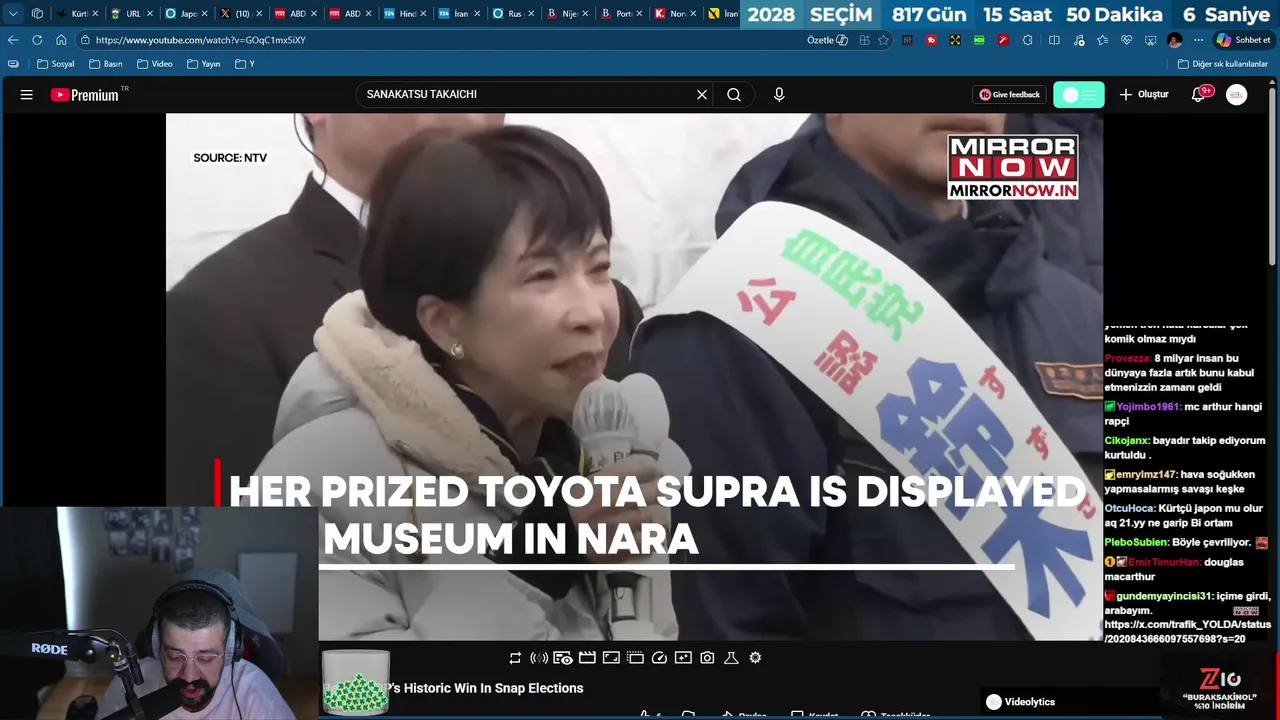1280x720 pixels.
Task: Open the Yayın bookmarks folder
Action: click(x=205, y=64)
